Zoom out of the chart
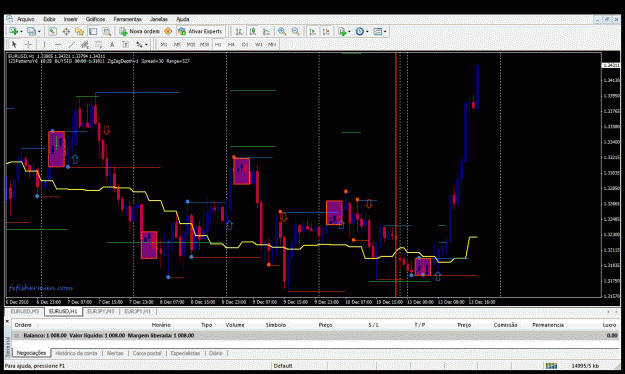625x374 pixels. 295,31
